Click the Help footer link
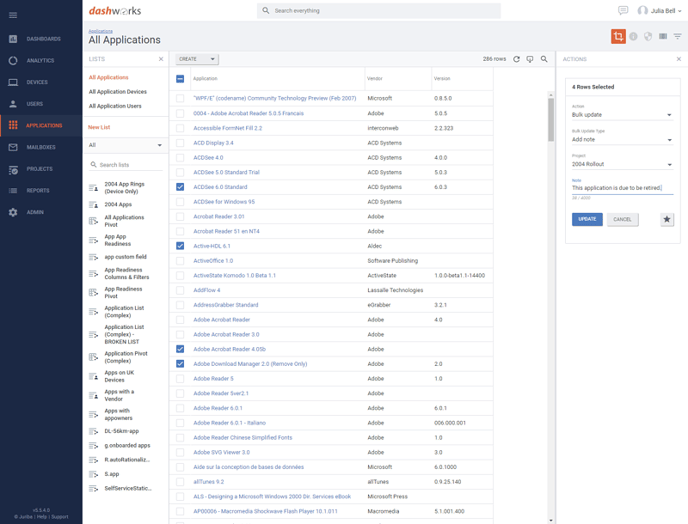The width and height of the screenshot is (688, 524). (42, 517)
